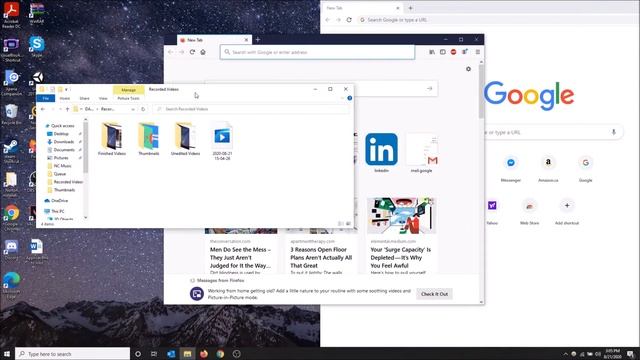Click Chrome icon in taskbar
The height and width of the screenshot is (360, 640).
[x=220, y=354]
